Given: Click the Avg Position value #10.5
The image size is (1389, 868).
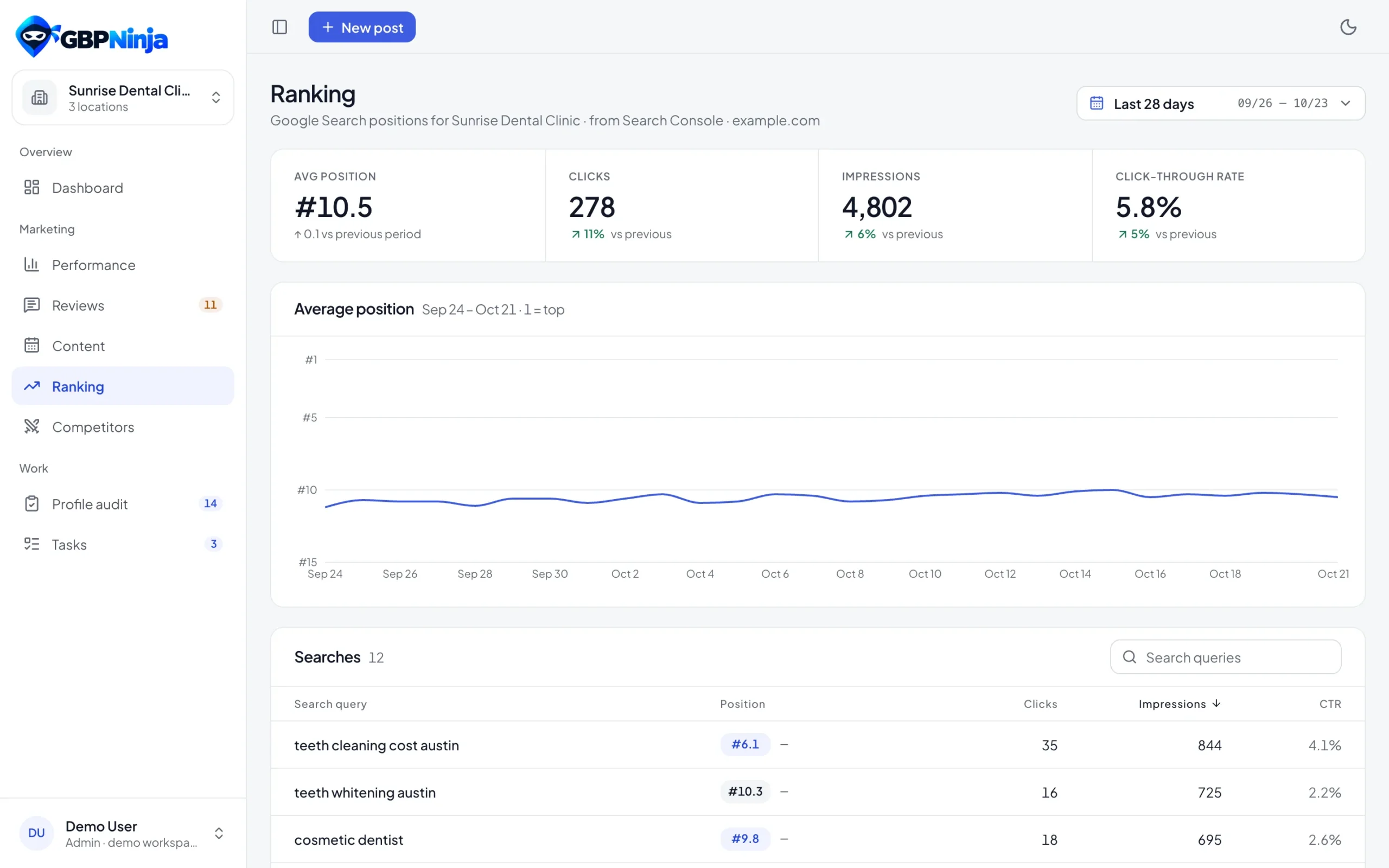Looking at the screenshot, I should click(334, 207).
